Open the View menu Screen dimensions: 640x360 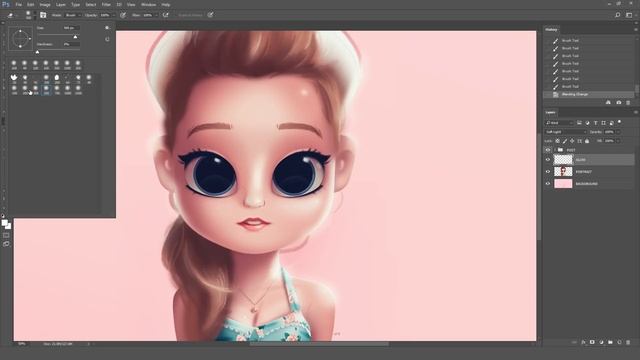(x=131, y=4)
